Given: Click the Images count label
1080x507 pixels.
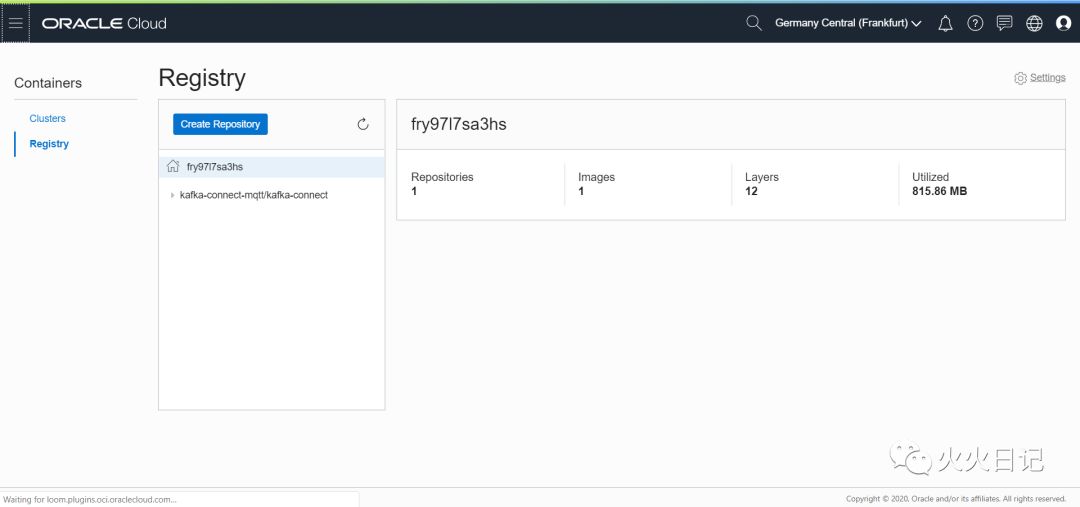Looking at the screenshot, I should 596,177.
